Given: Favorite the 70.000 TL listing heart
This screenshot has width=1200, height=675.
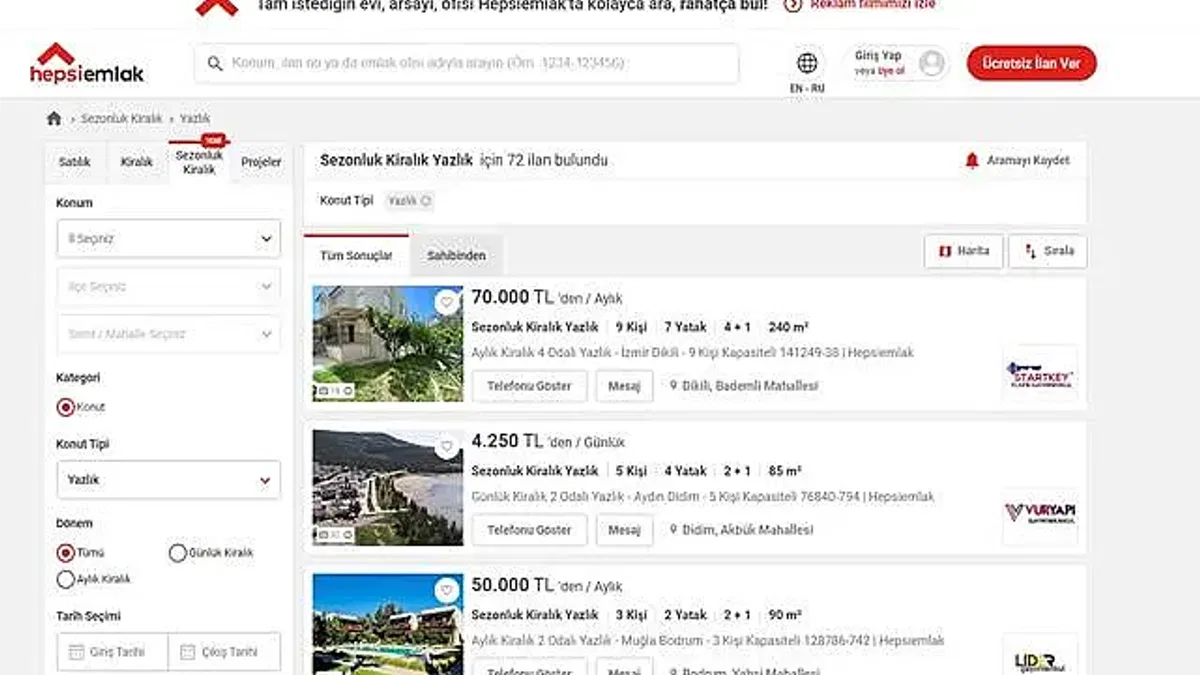Looking at the screenshot, I should coord(446,301).
